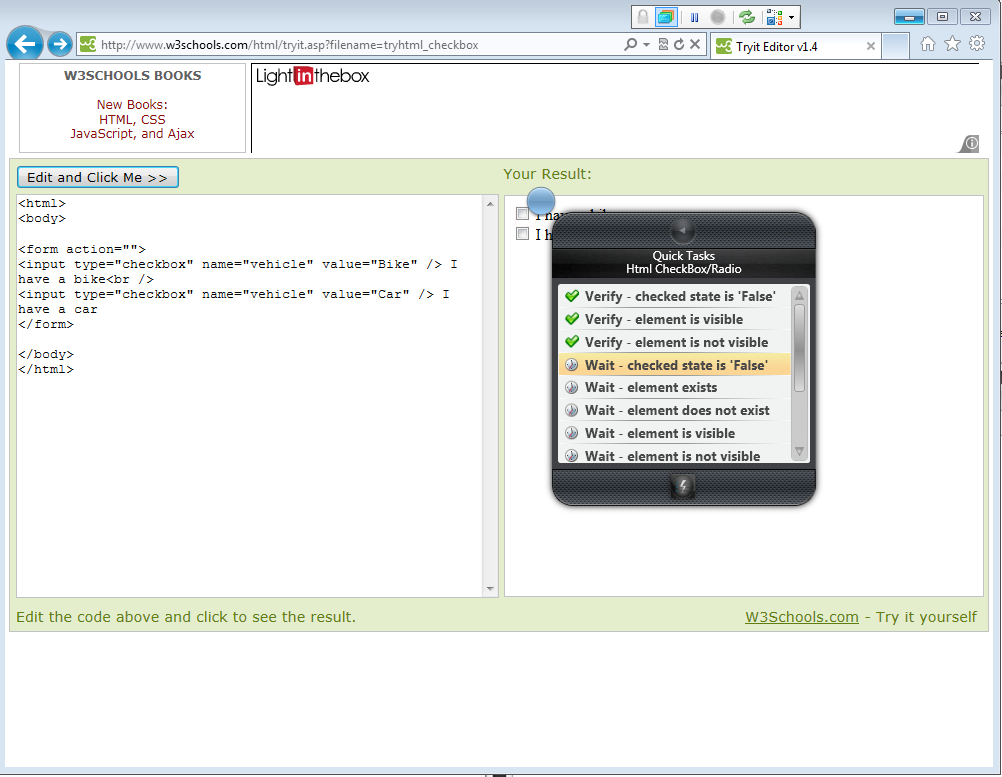Screen dimensions: 1002x777
Task: Select Wait - element exists task
Action: (675, 387)
